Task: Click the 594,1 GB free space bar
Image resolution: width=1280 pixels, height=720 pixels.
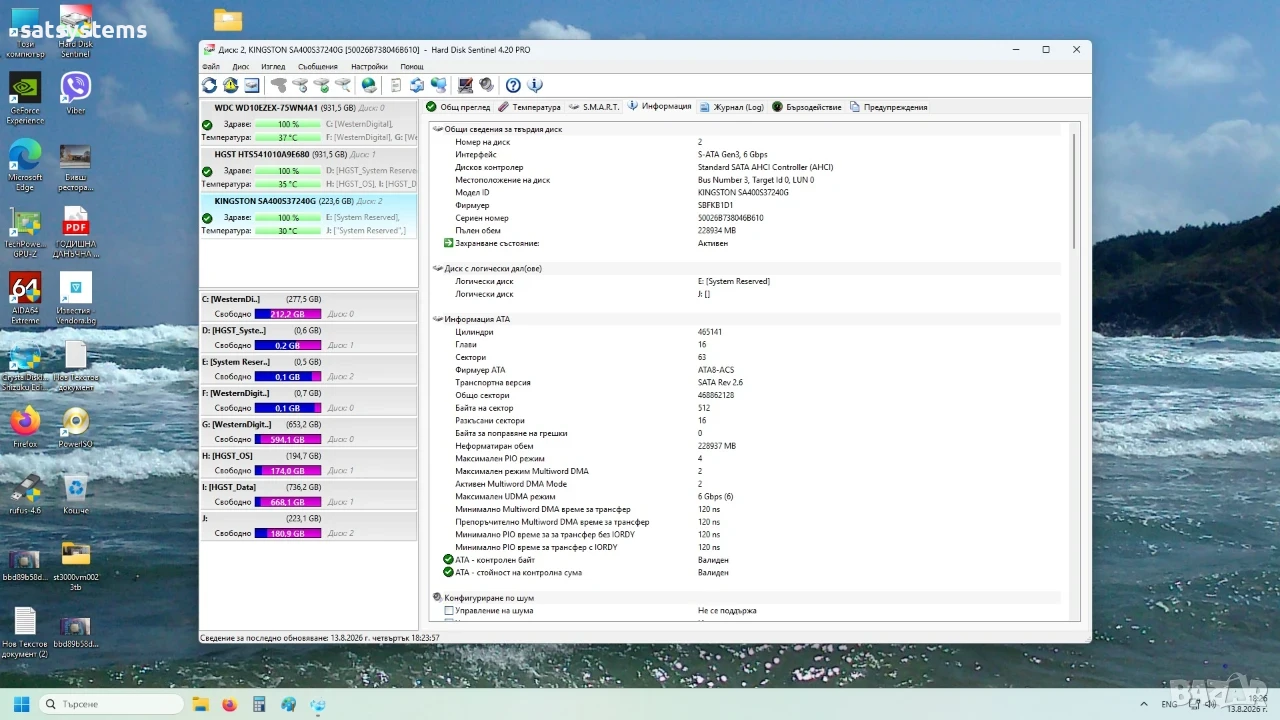Action: (x=288, y=439)
